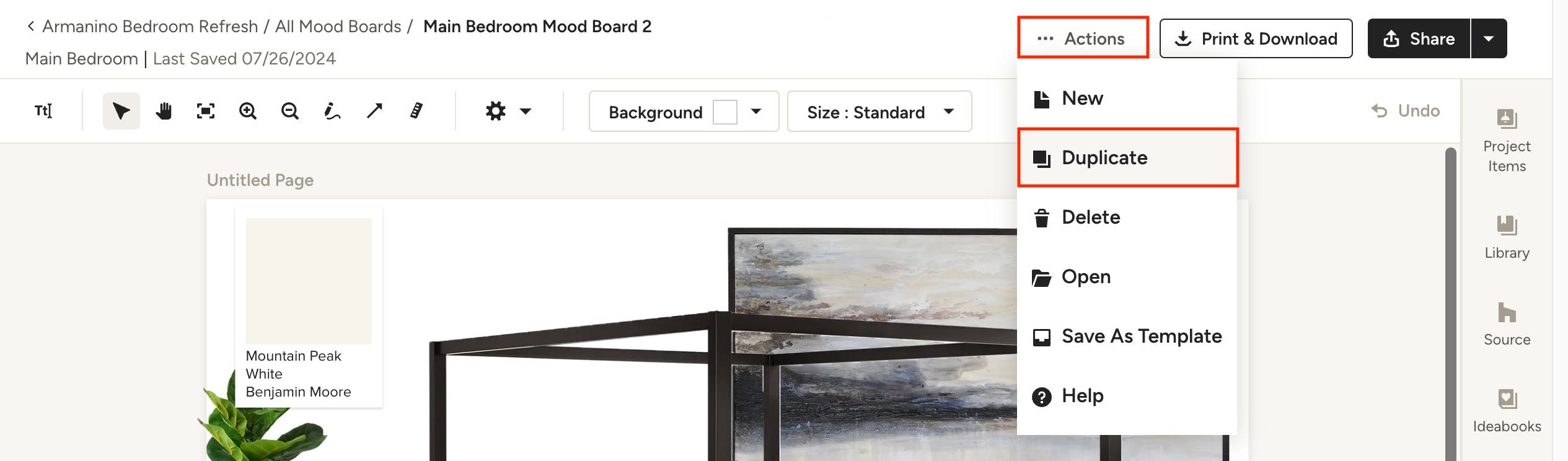Screen dimensions: 1568x461
Task: Open the Project Items panel
Action: coord(1507,140)
